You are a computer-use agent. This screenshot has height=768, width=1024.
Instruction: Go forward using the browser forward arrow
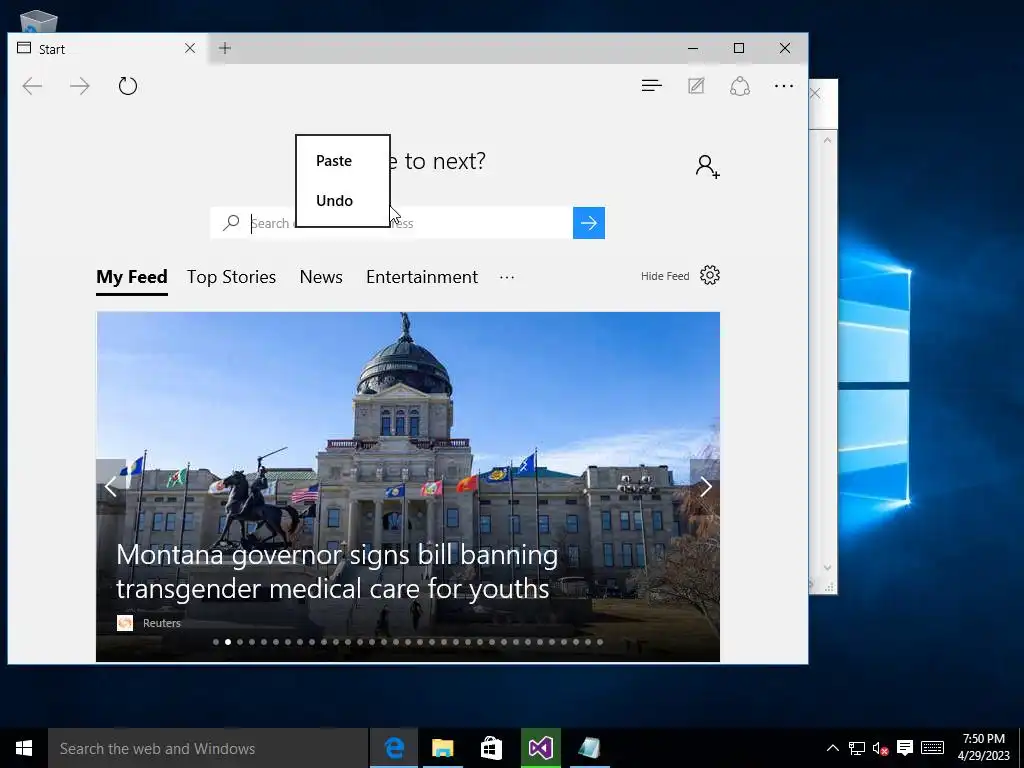80,86
